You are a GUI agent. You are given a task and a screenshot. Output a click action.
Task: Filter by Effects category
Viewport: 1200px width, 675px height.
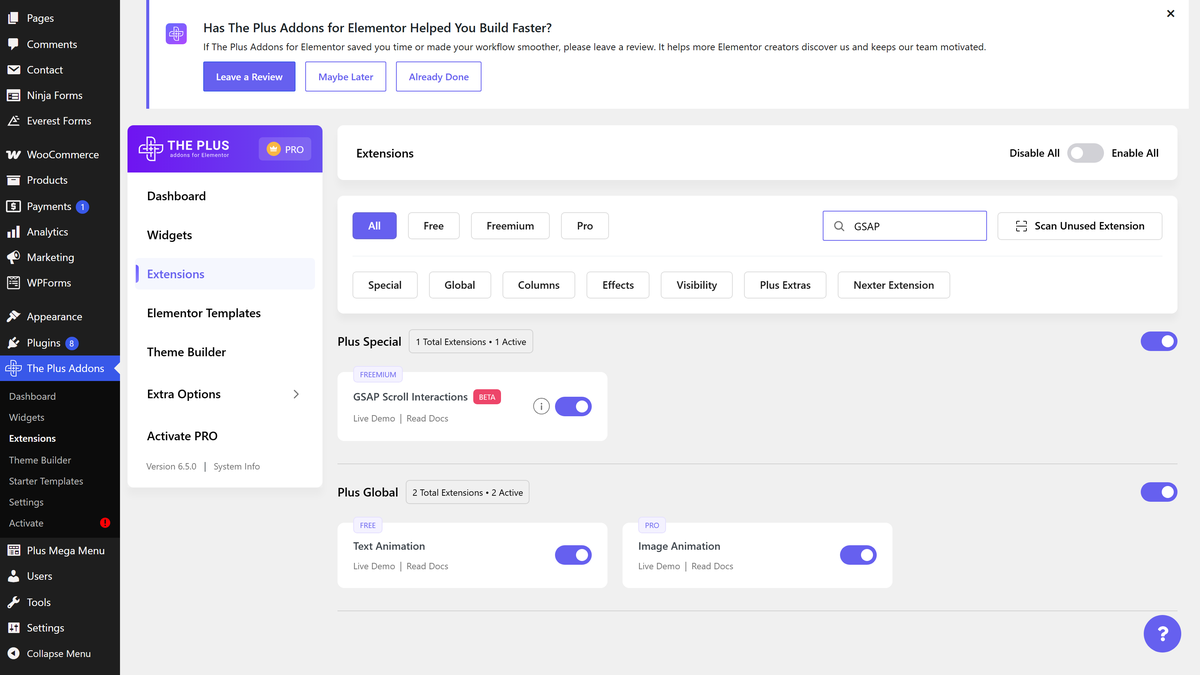tap(618, 285)
